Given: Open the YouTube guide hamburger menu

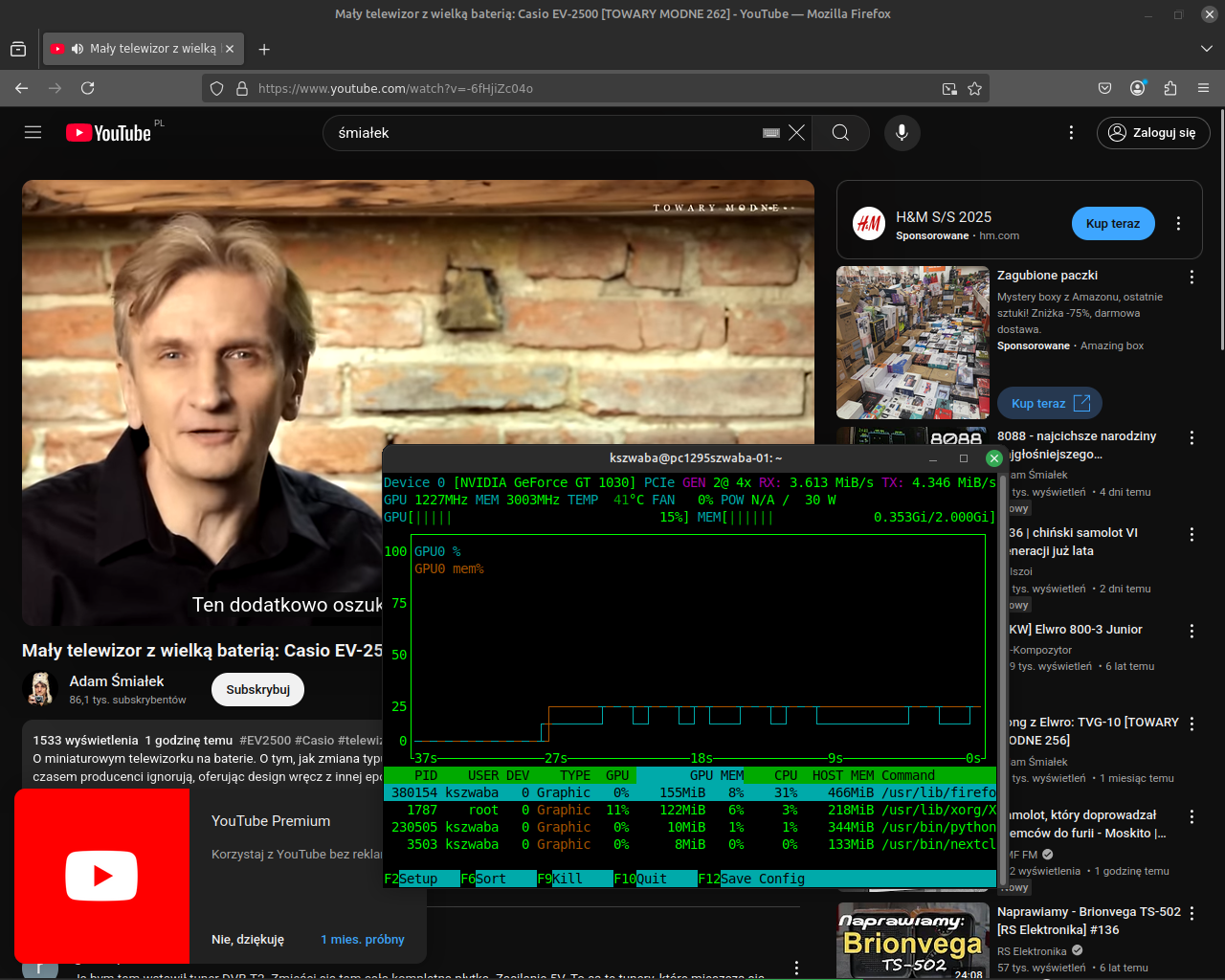Looking at the screenshot, I should click(x=33, y=133).
